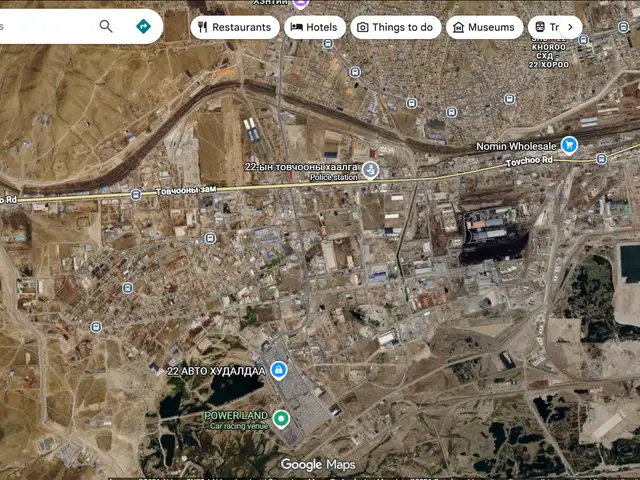Select the Hotels category chip
Viewport: 640px width, 480px height.
coord(315,27)
